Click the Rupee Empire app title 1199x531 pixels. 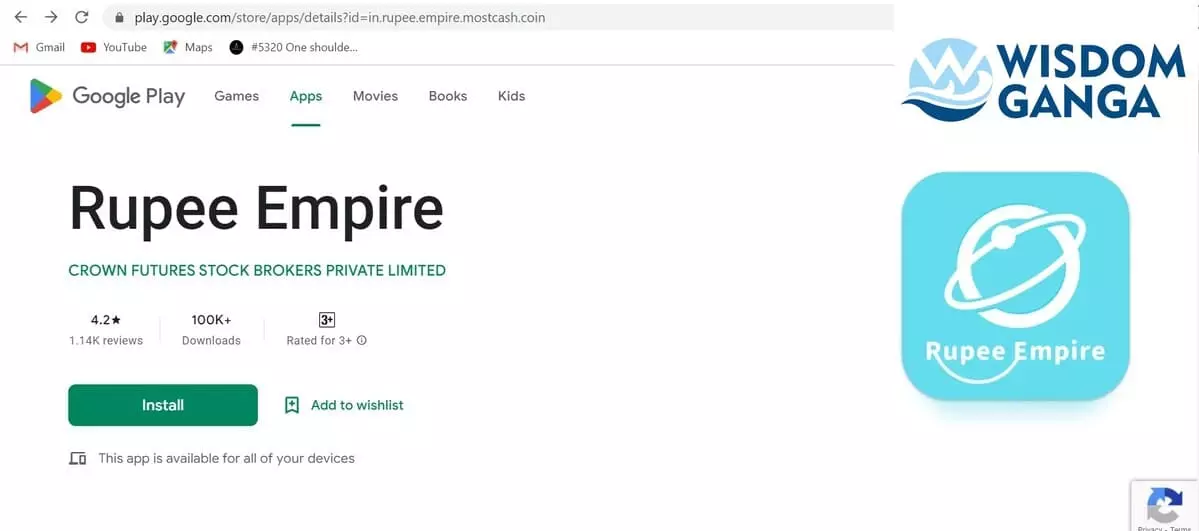click(256, 208)
